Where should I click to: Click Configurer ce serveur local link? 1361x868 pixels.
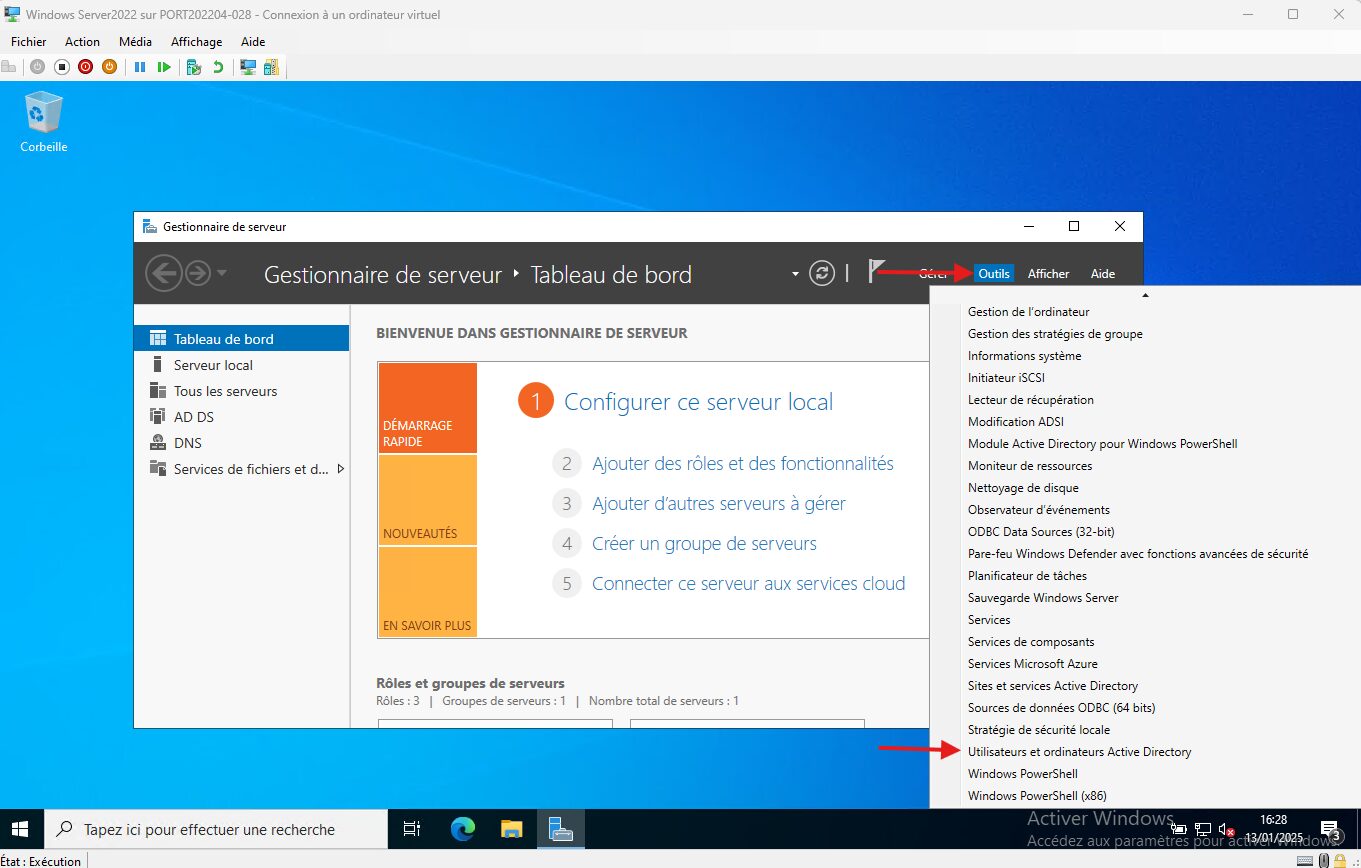click(x=698, y=402)
